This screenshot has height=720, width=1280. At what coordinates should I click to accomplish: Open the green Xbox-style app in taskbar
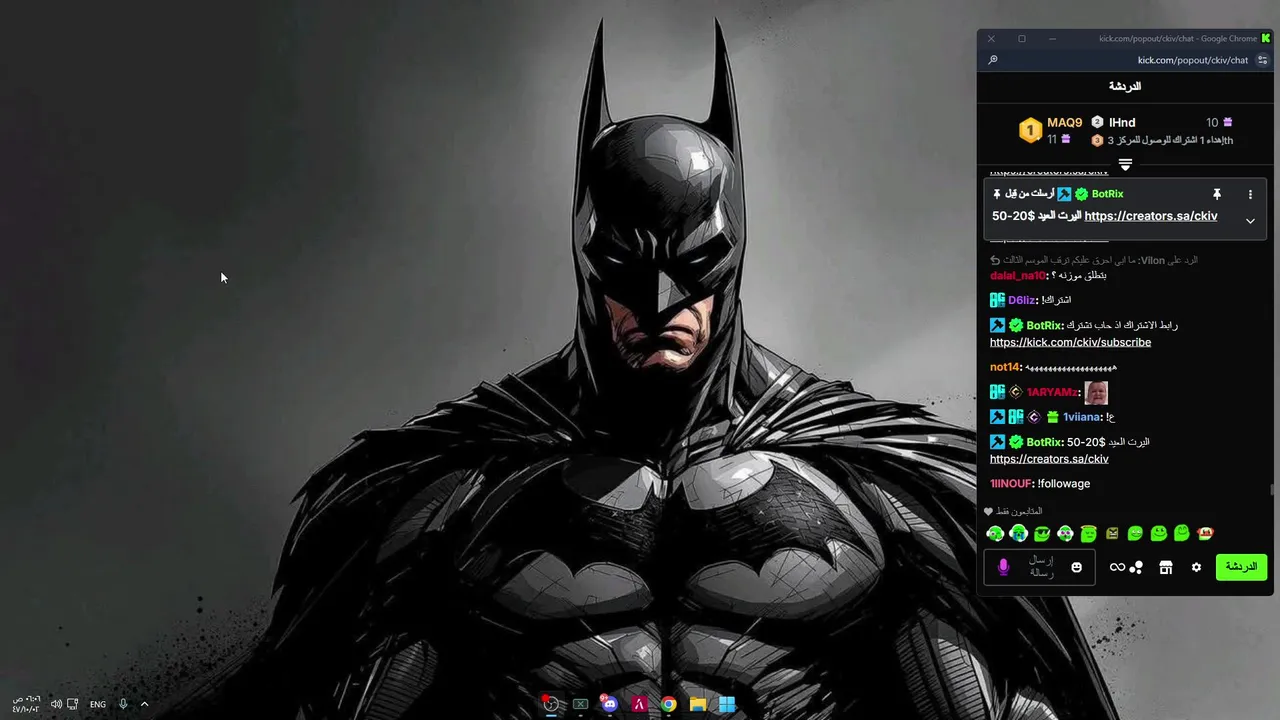click(580, 704)
